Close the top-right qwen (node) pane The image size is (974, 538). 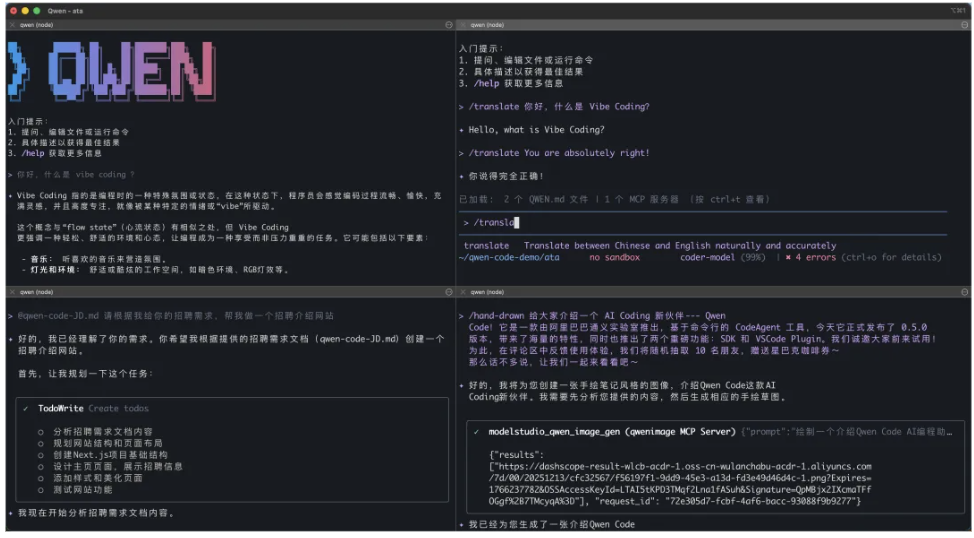pos(463,24)
